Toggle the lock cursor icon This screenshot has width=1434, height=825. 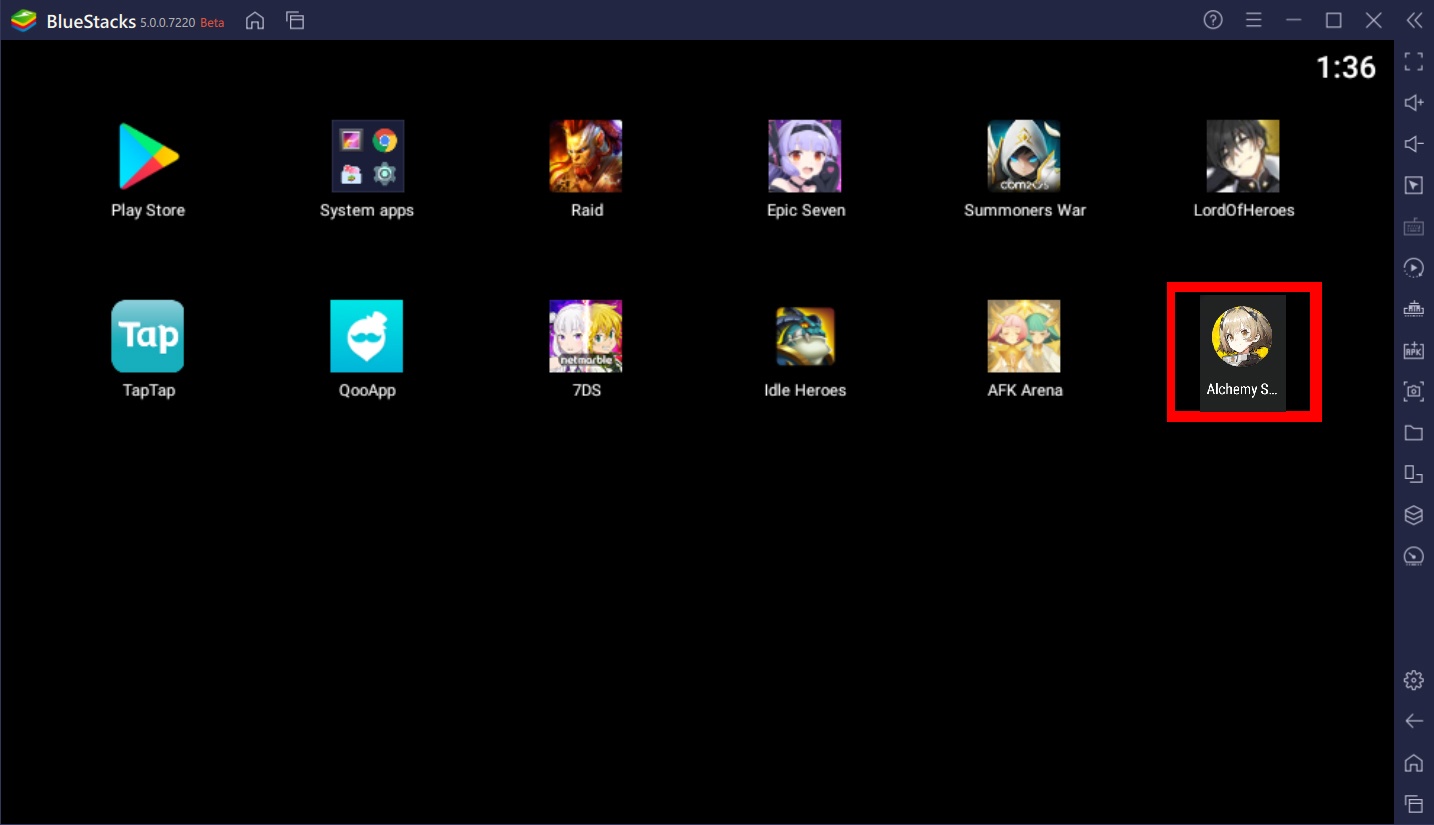[1413, 185]
